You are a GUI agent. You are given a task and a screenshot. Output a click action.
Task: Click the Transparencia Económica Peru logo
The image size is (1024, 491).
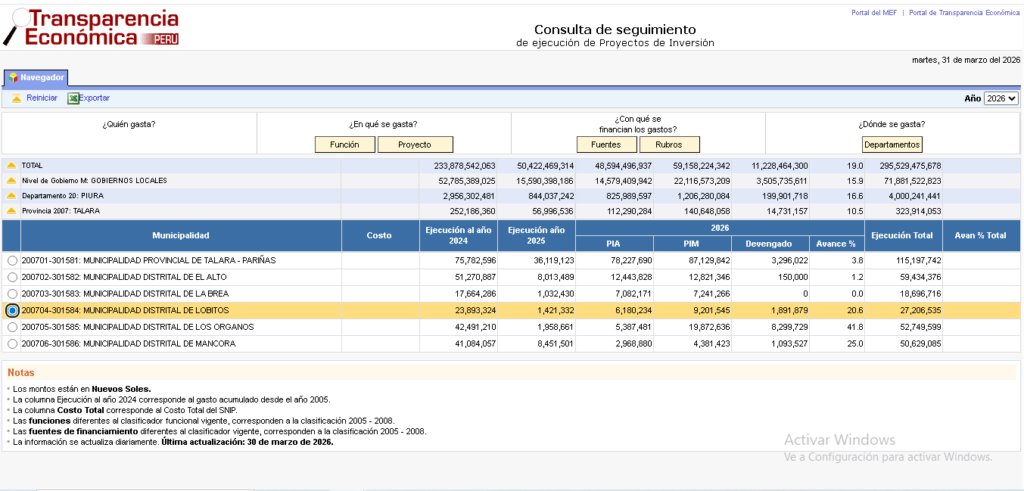coord(90,28)
